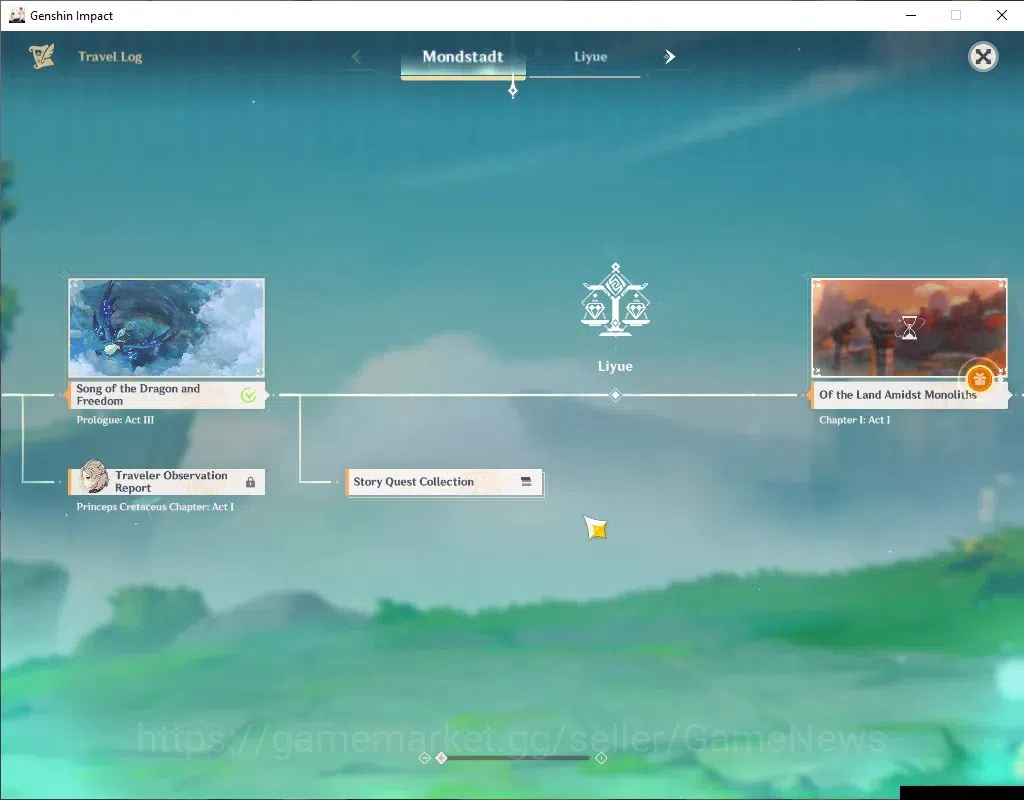Click the lock icon on Traveler Observation Report
Screen dimensions: 1024x800
click(x=250, y=482)
